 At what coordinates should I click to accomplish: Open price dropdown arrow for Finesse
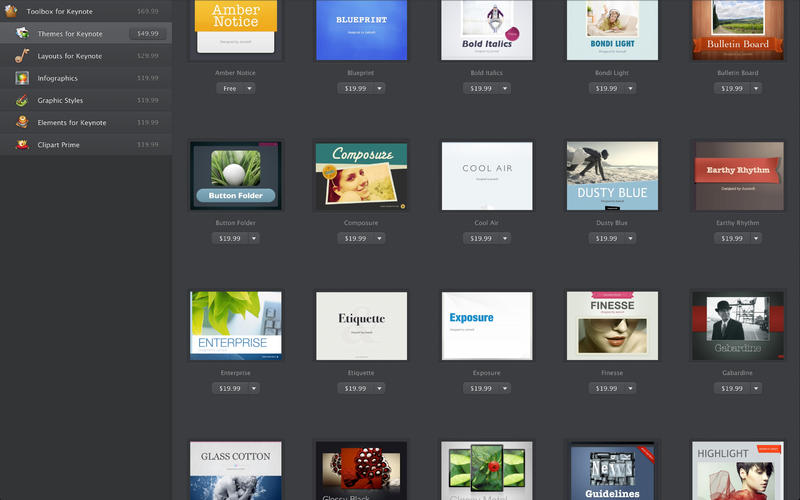[x=631, y=388]
